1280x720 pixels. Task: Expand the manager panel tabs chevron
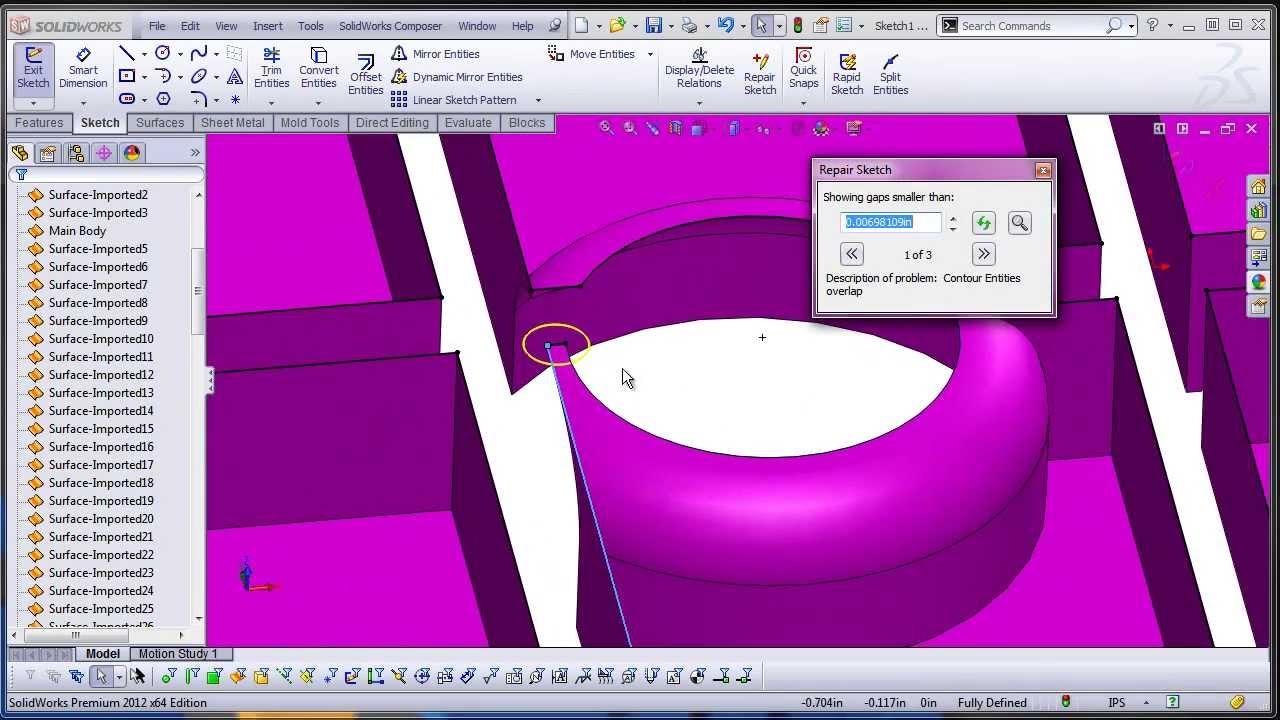click(195, 153)
